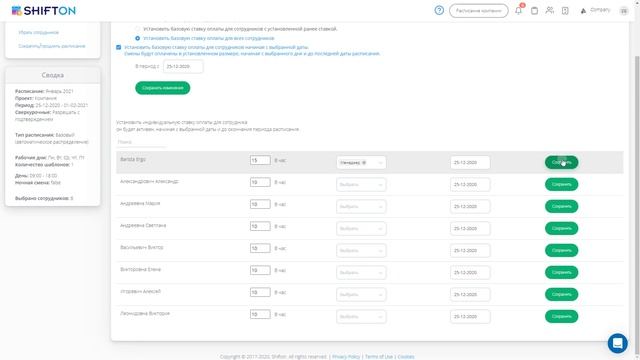Click Сохранить for Игоревич Алексей
The width and height of the screenshot is (640, 360).
tap(561, 295)
